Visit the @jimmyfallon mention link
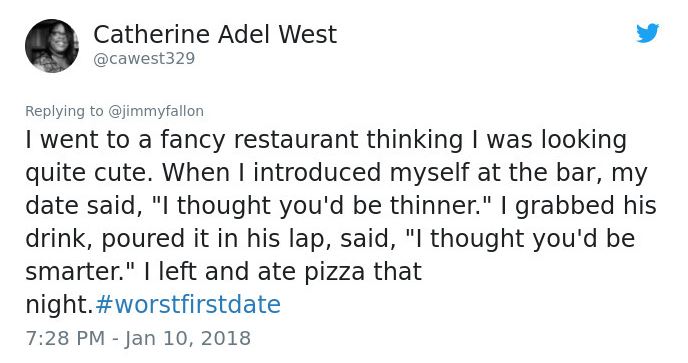The image size is (688, 363). tap(156, 111)
